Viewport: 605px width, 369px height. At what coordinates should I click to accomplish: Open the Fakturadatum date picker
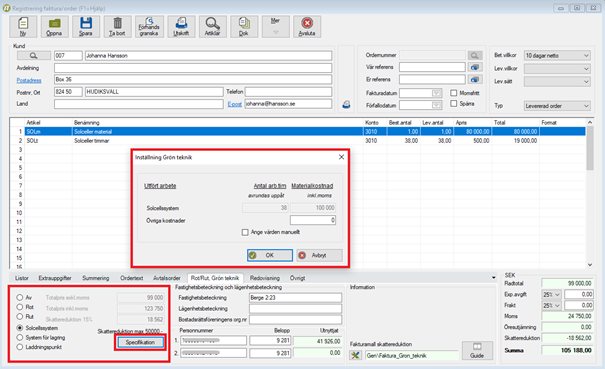pyautogui.click(x=436, y=93)
